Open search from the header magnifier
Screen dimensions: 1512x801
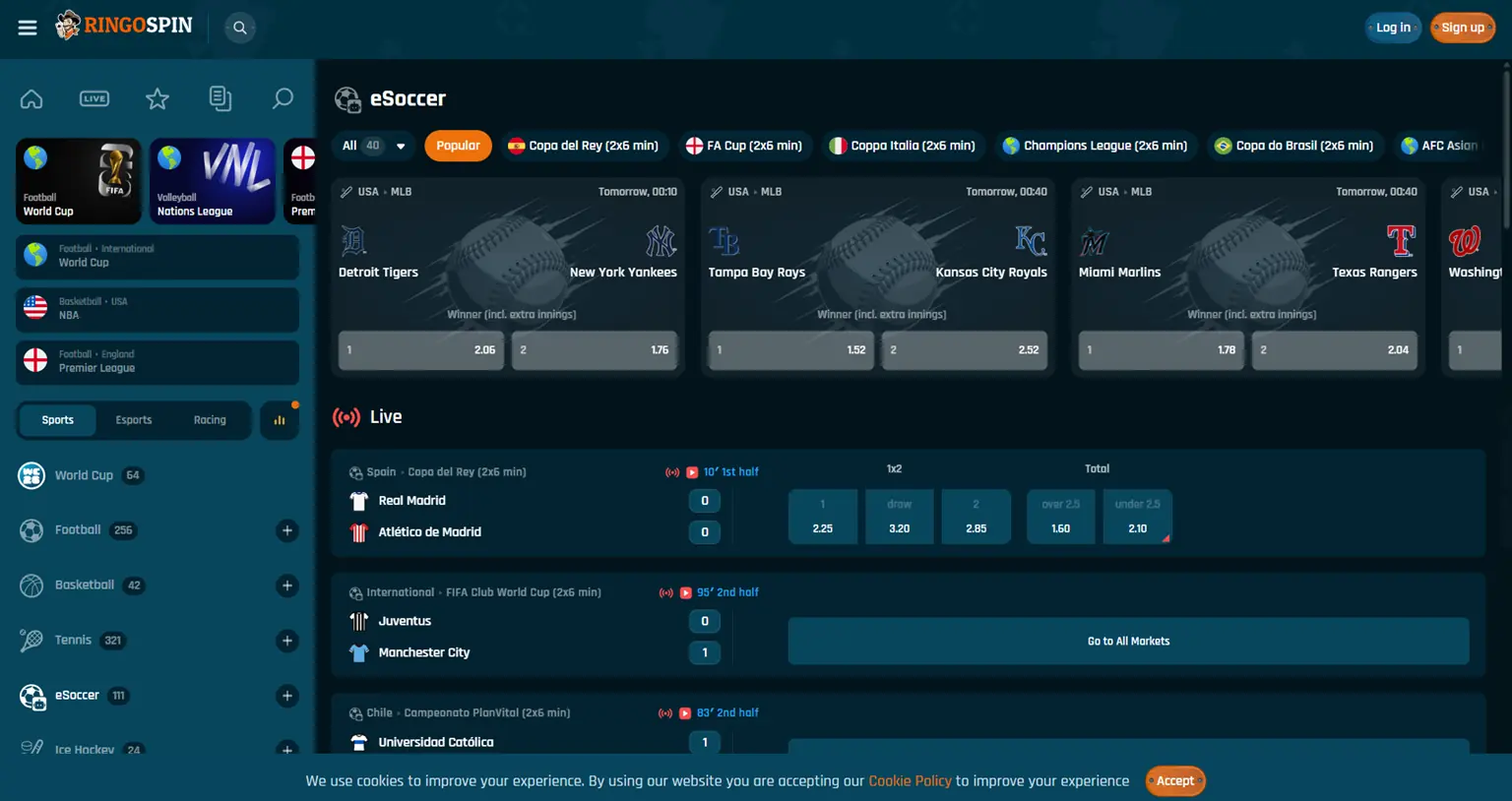(239, 28)
